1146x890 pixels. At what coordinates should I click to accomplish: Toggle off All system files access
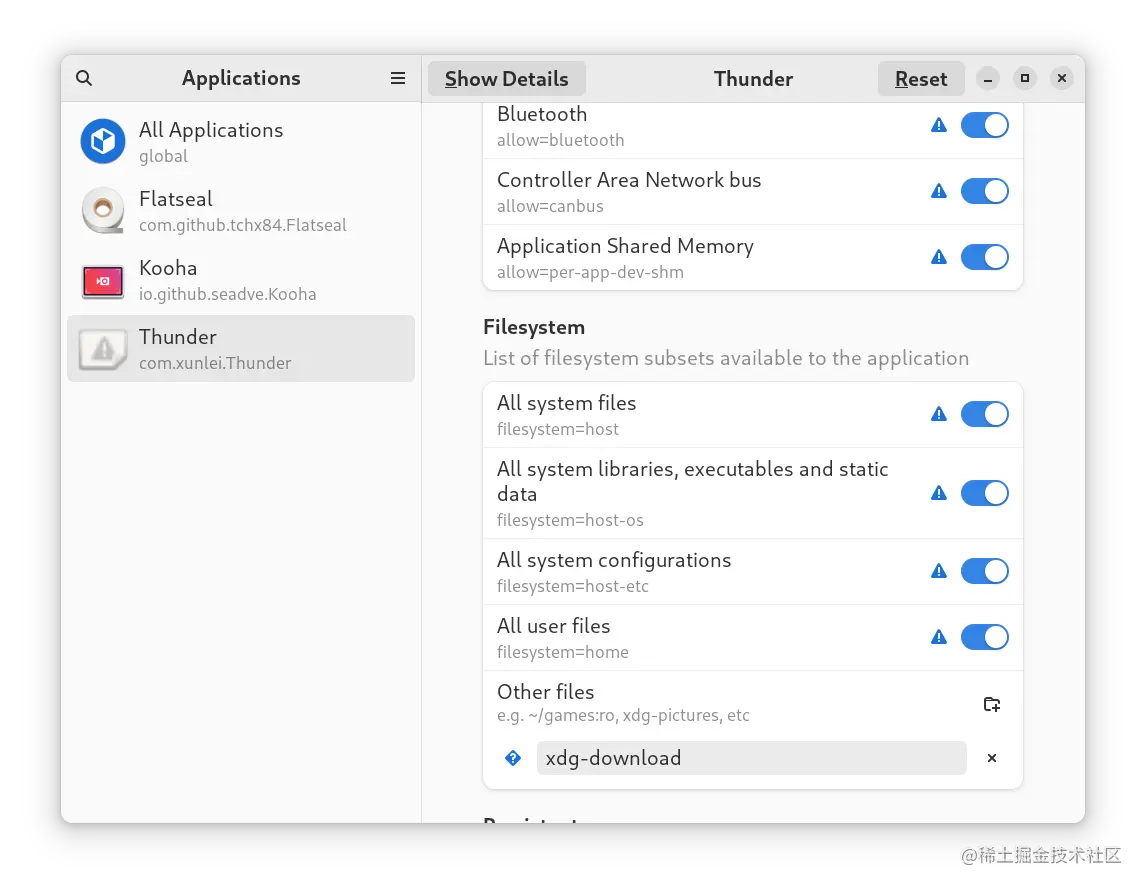[984, 414]
